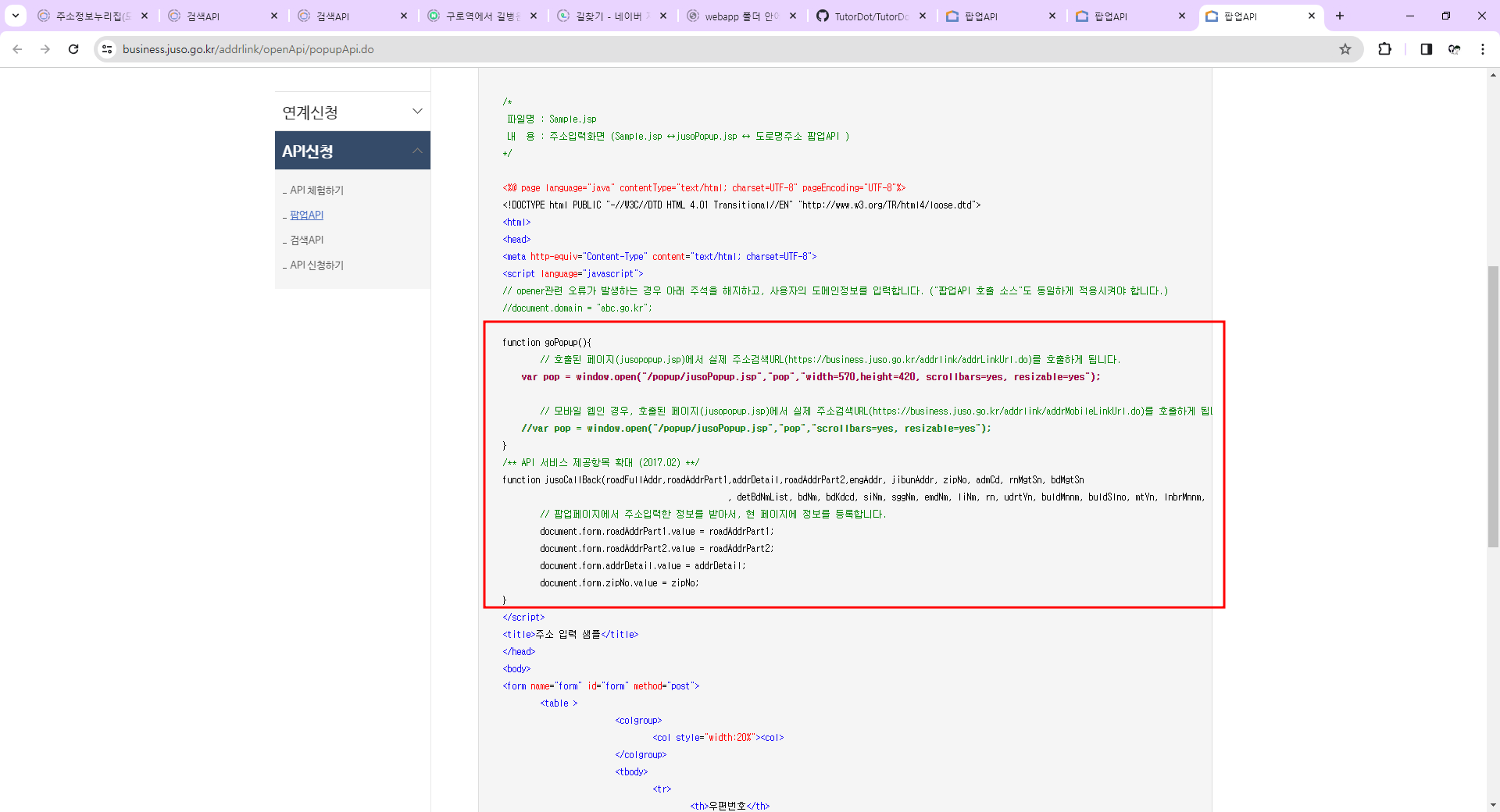Click the 'function goPopup(){' code line

coord(547,343)
